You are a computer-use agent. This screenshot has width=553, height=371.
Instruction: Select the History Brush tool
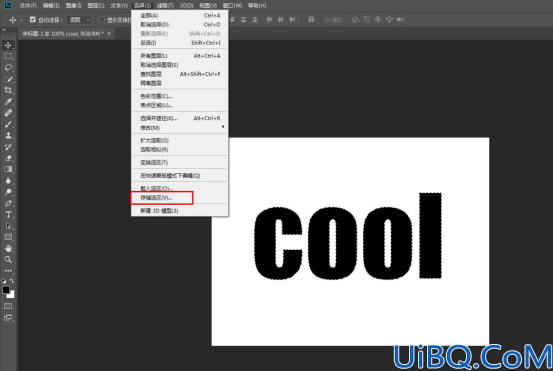point(8,147)
